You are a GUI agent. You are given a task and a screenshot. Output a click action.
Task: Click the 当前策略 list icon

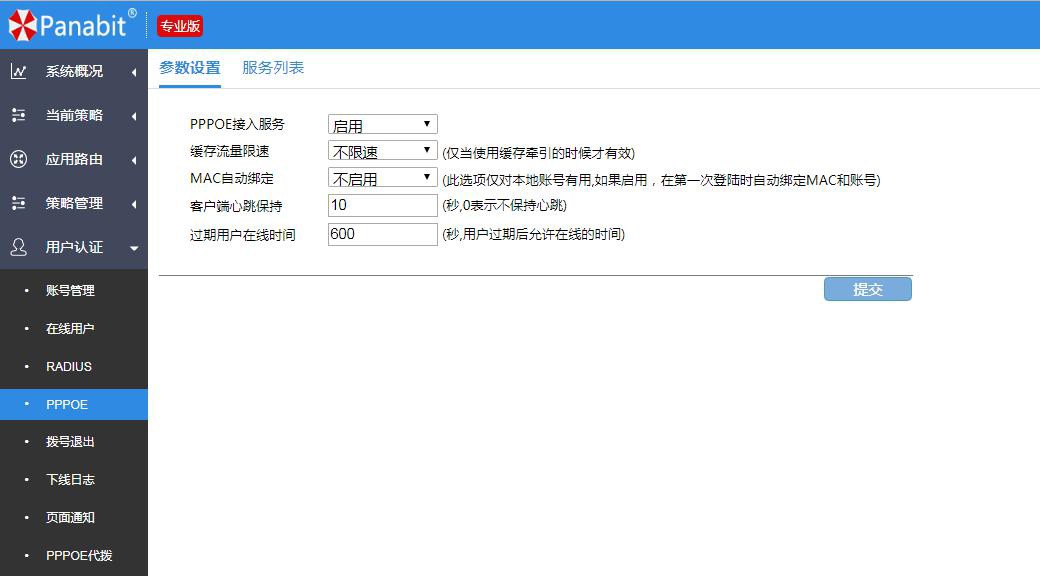click(x=19, y=115)
